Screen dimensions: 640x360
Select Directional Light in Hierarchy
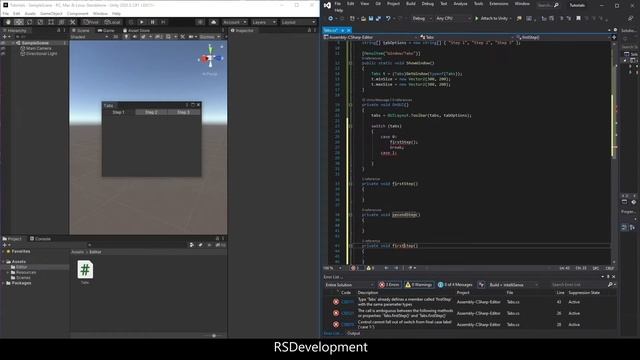click(39, 53)
